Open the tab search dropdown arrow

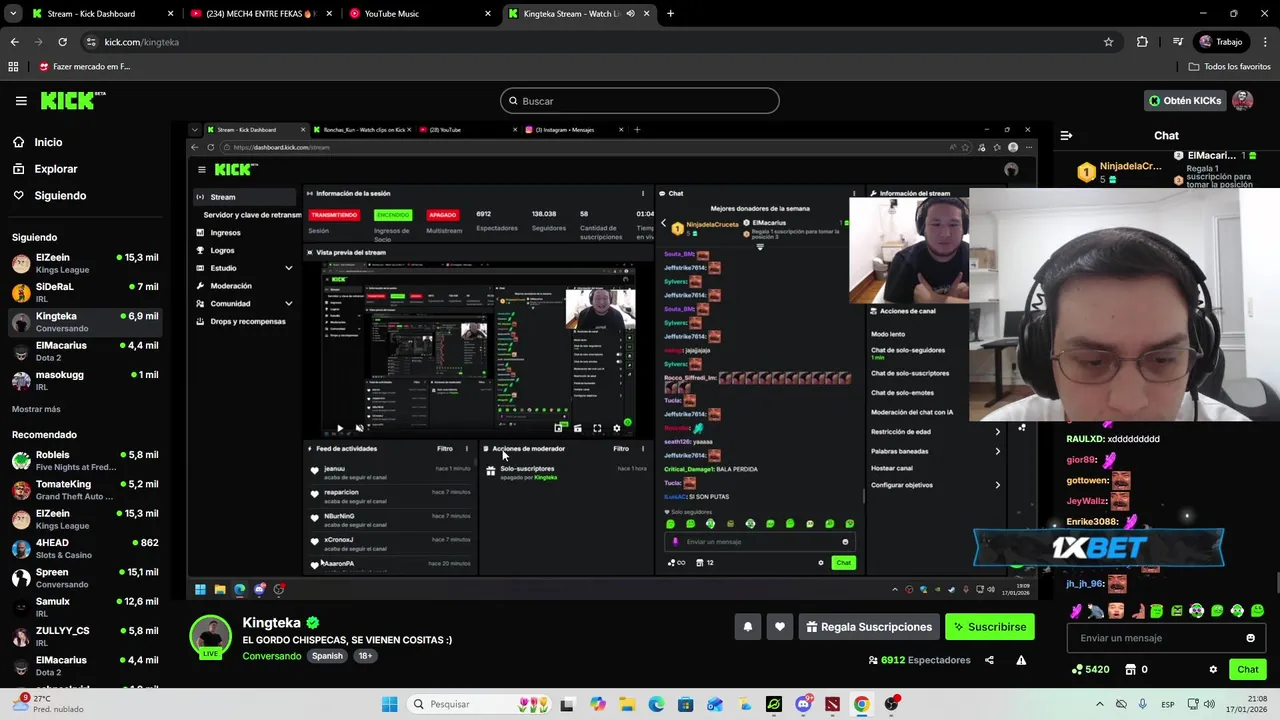tap(13, 14)
